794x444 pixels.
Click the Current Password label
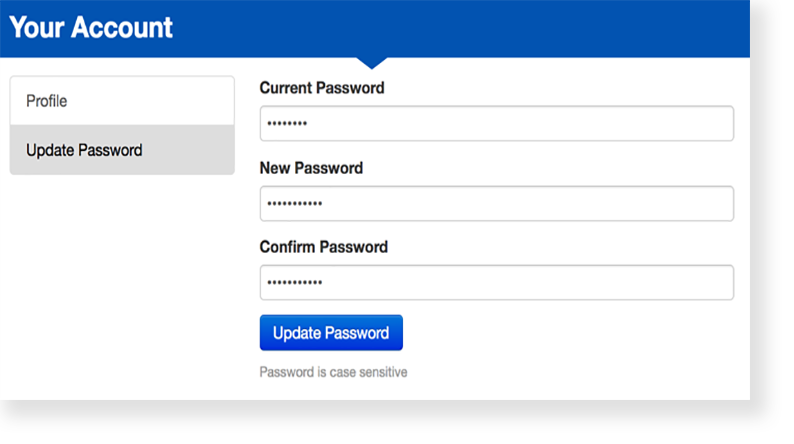tap(321, 88)
